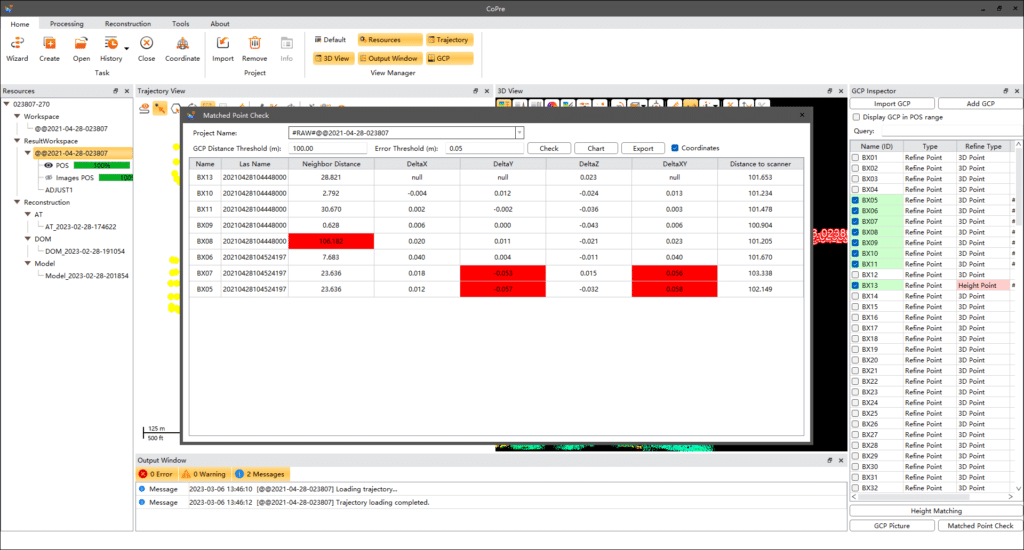The image size is (1024, 550).
Task: Enable Display GCP in POS range
Action: [x=855, y=117]
